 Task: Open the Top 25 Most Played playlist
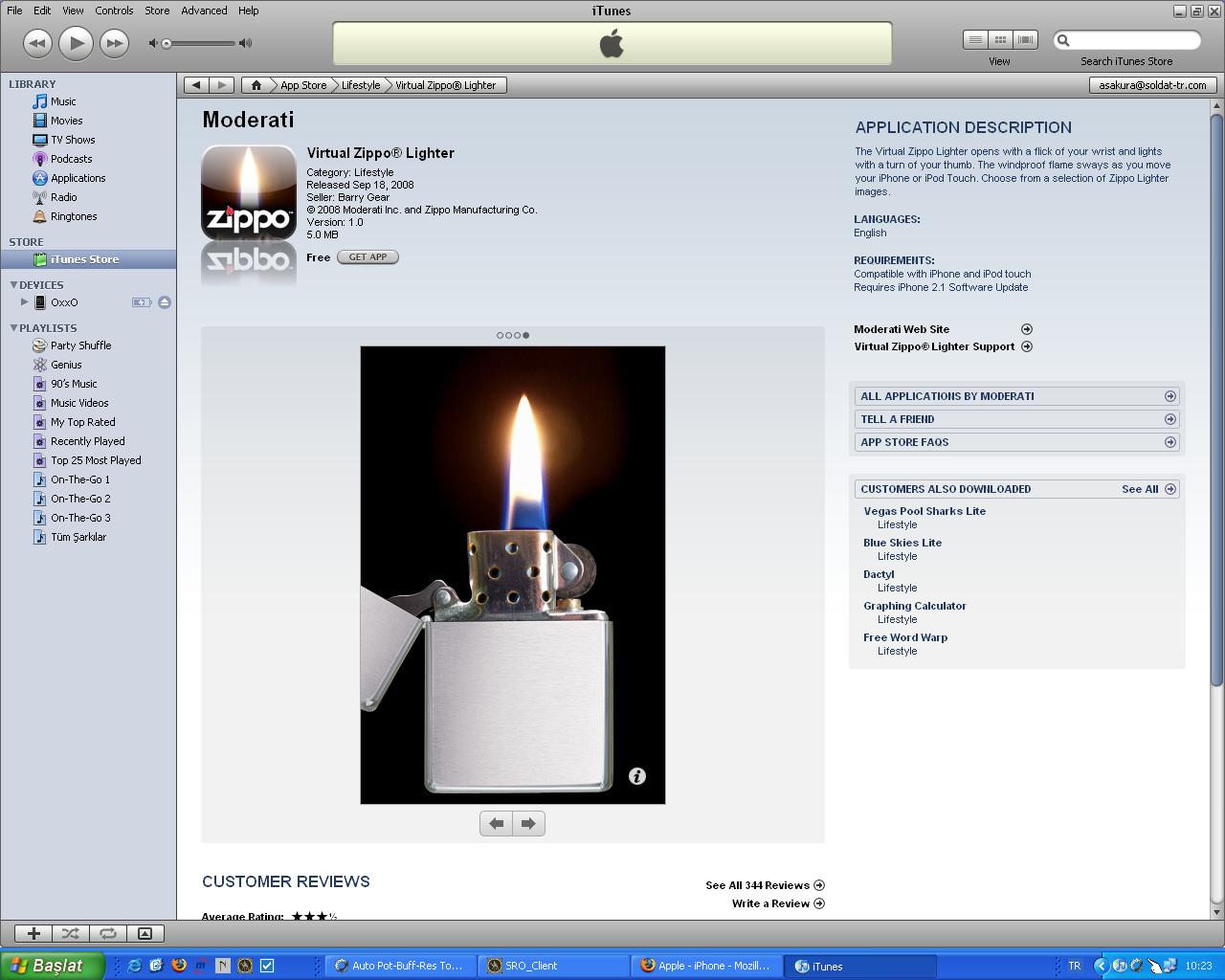click(96, 460)
